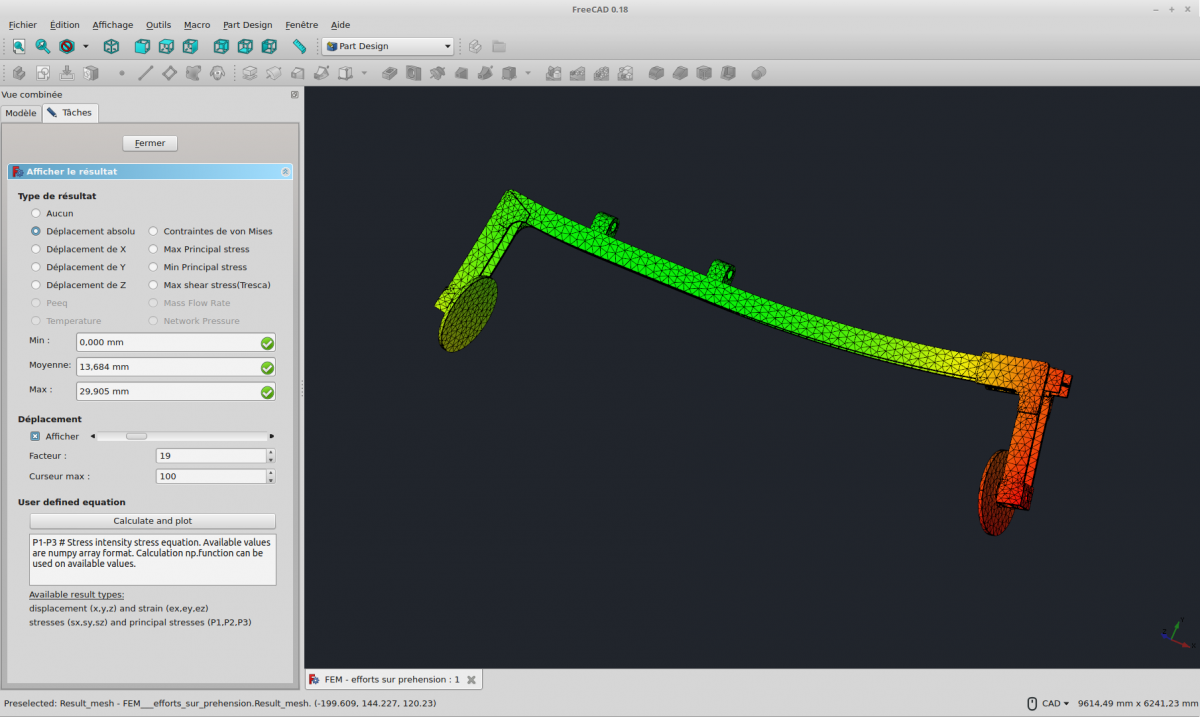Select Déplacement de X radio button
The height and width of the screenshot is (717, 1200).
coord(36,249)
